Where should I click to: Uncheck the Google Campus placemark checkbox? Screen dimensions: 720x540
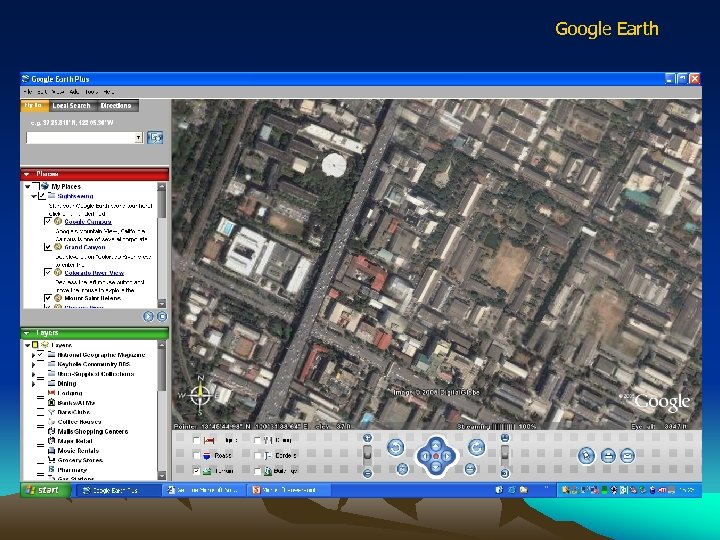tap(48, 221)
